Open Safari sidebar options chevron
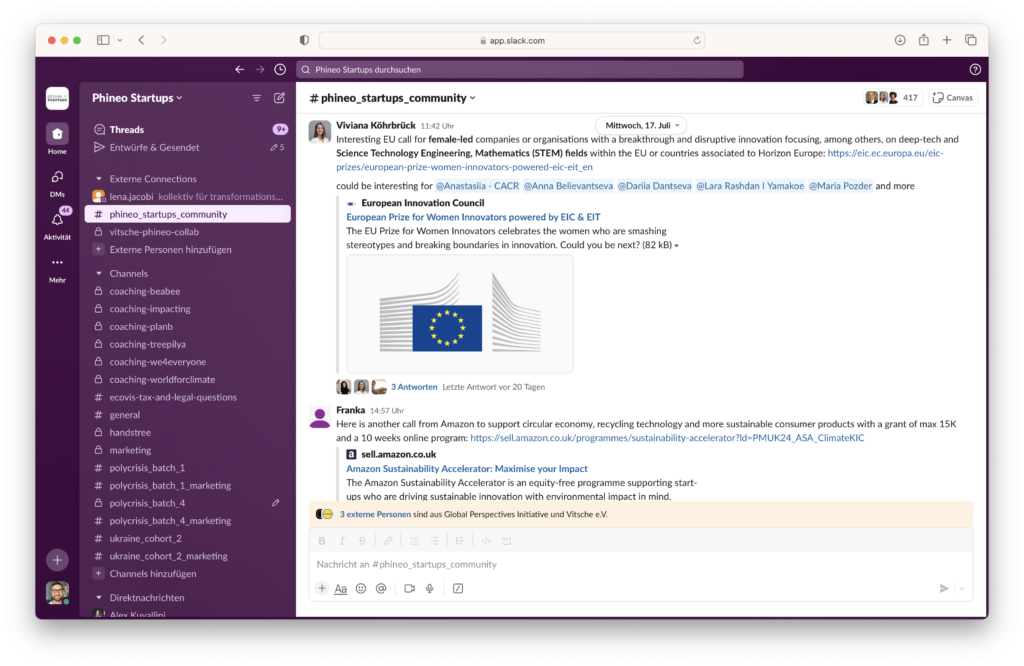Screen dimensions: 1024x666 [x=120, y=40]
